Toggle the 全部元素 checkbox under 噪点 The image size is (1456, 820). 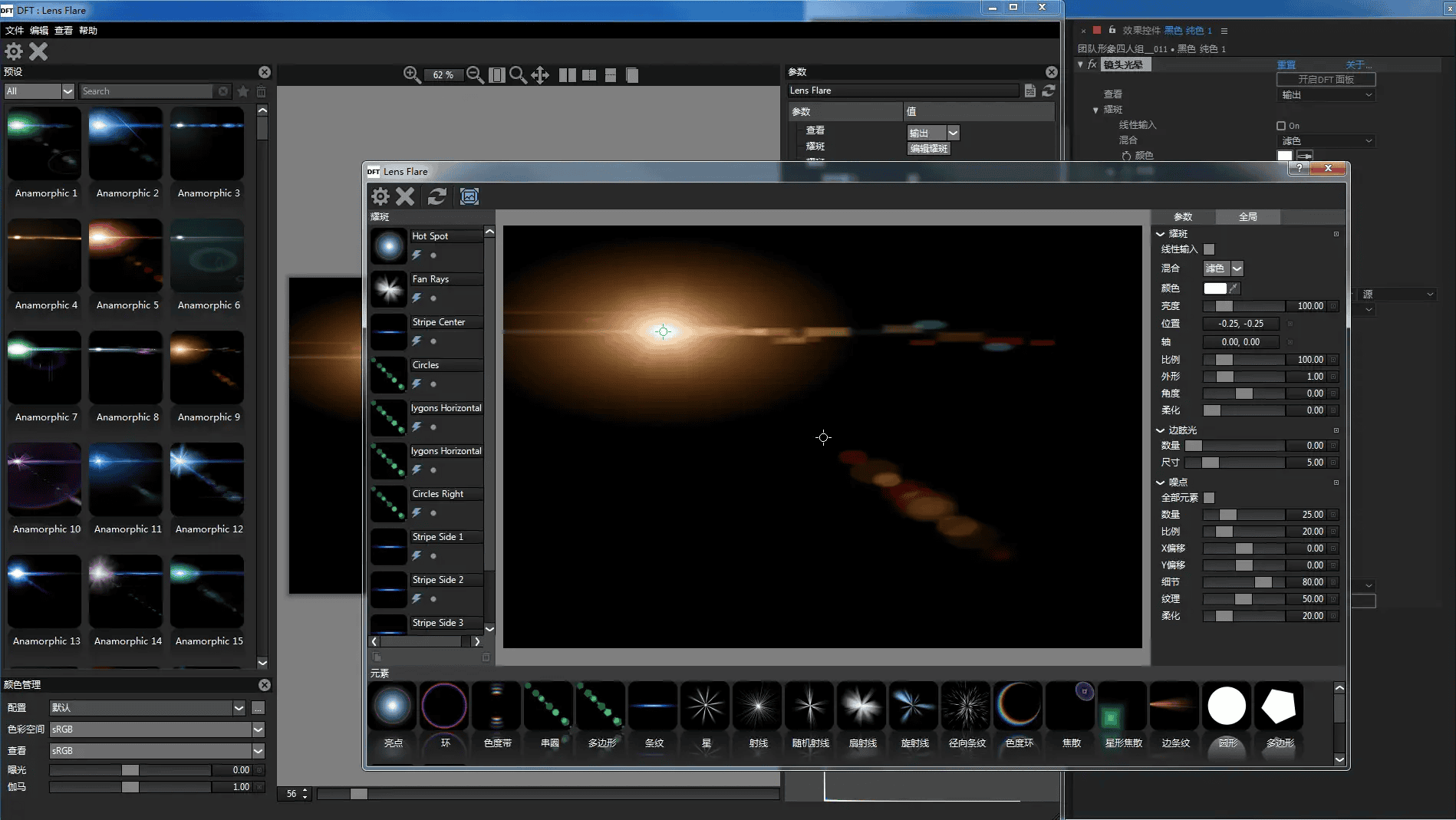click(1209, 498)
